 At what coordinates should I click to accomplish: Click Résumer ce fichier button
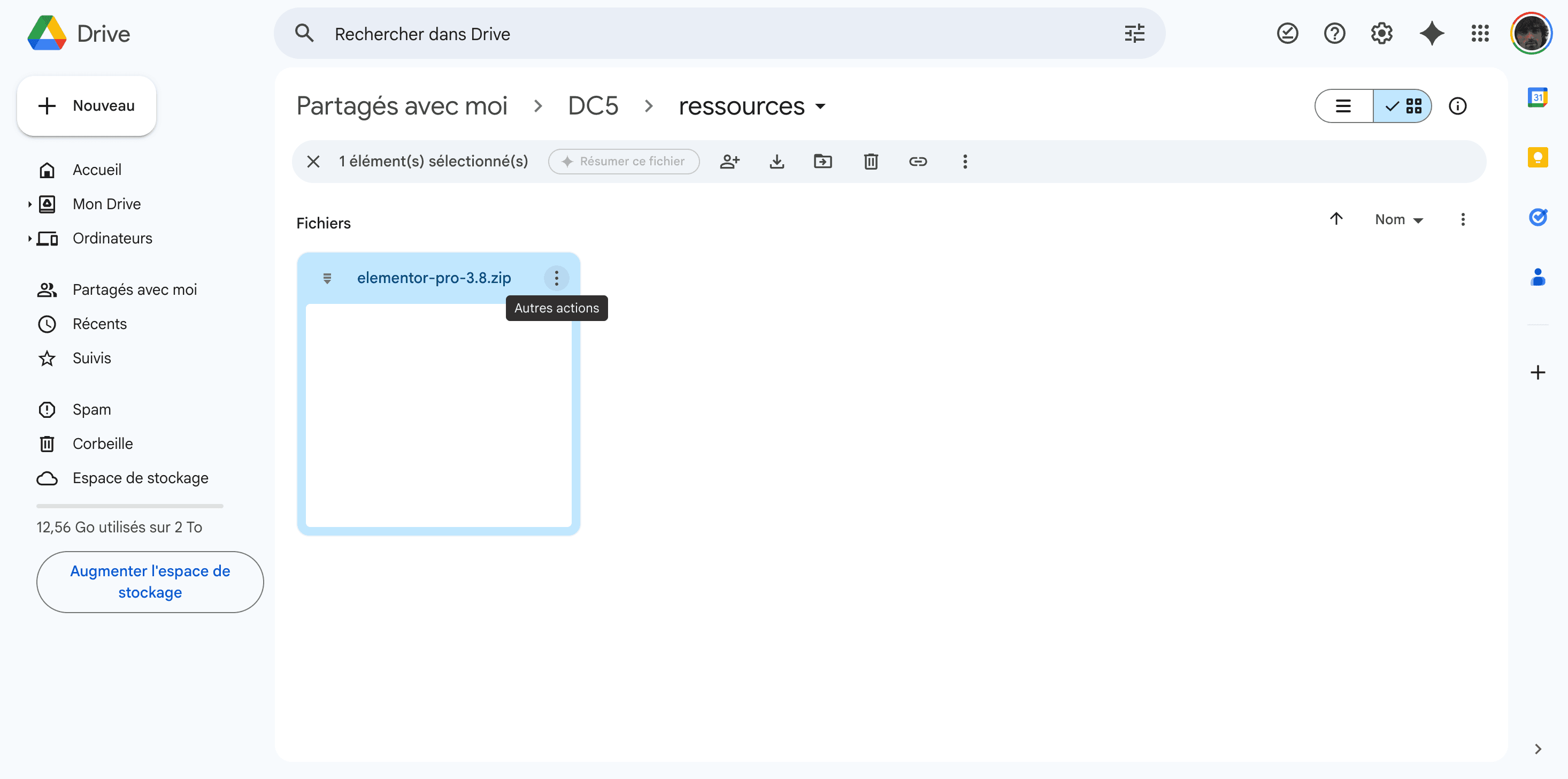(x=624, y=162)
